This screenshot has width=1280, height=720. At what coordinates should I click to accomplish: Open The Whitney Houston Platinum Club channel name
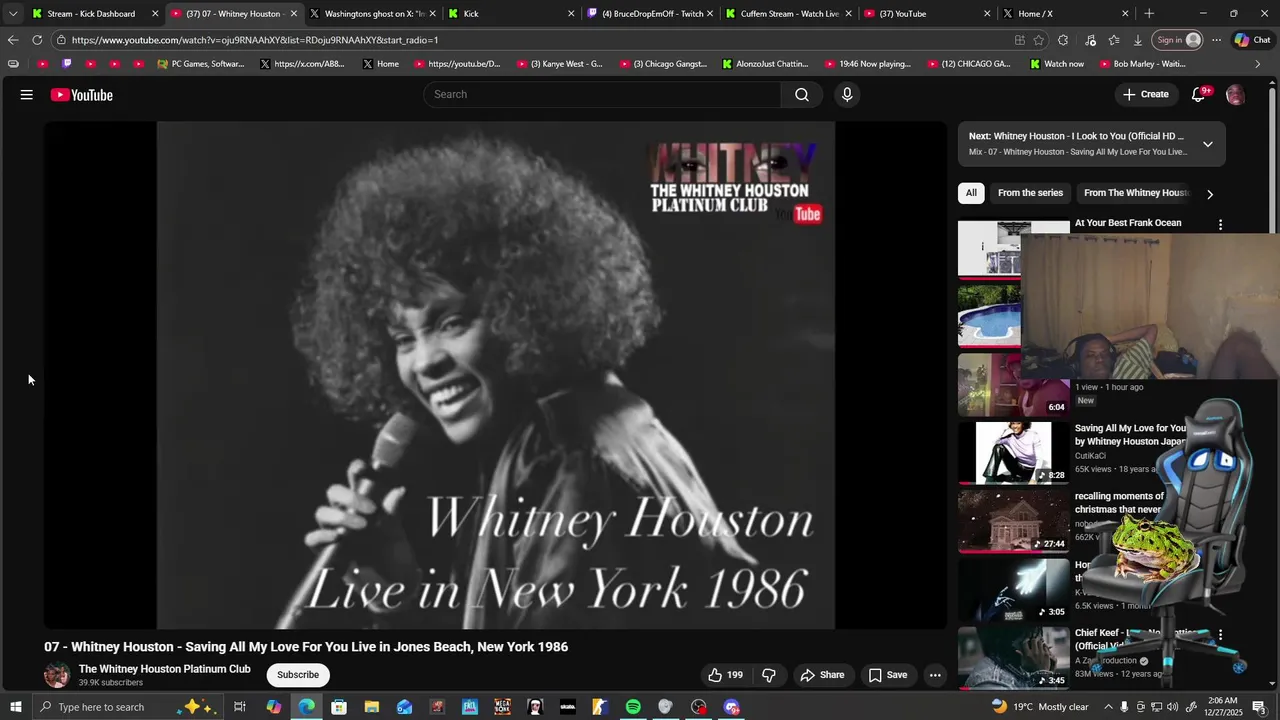[165, 669]
